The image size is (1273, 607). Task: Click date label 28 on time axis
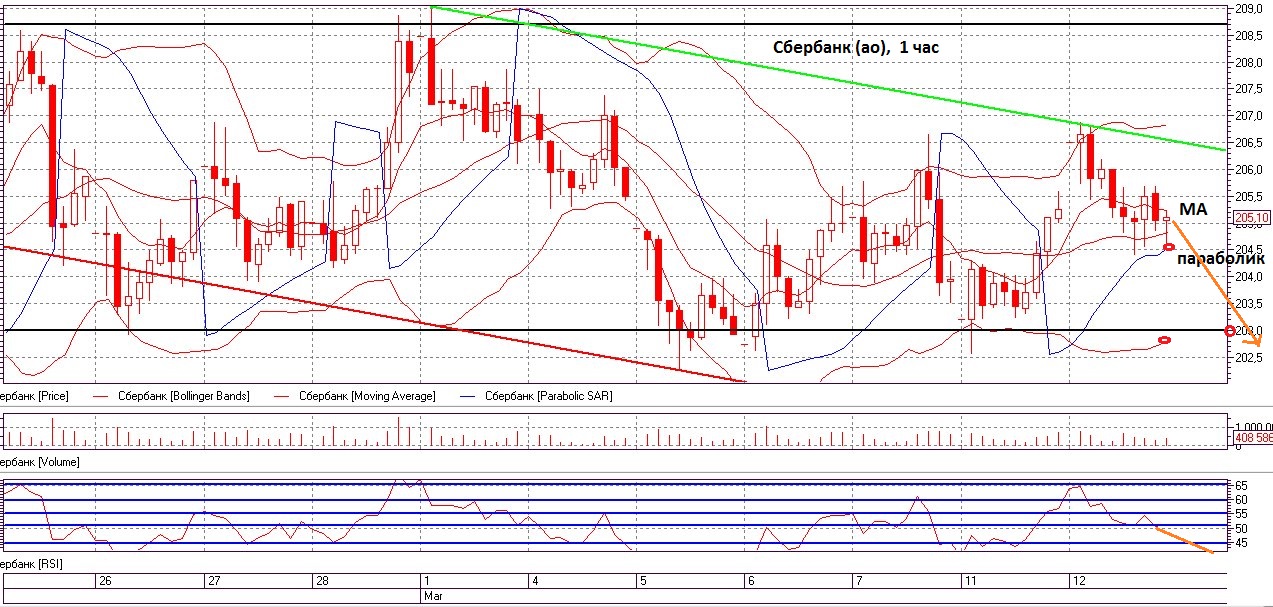click(321, 581)
